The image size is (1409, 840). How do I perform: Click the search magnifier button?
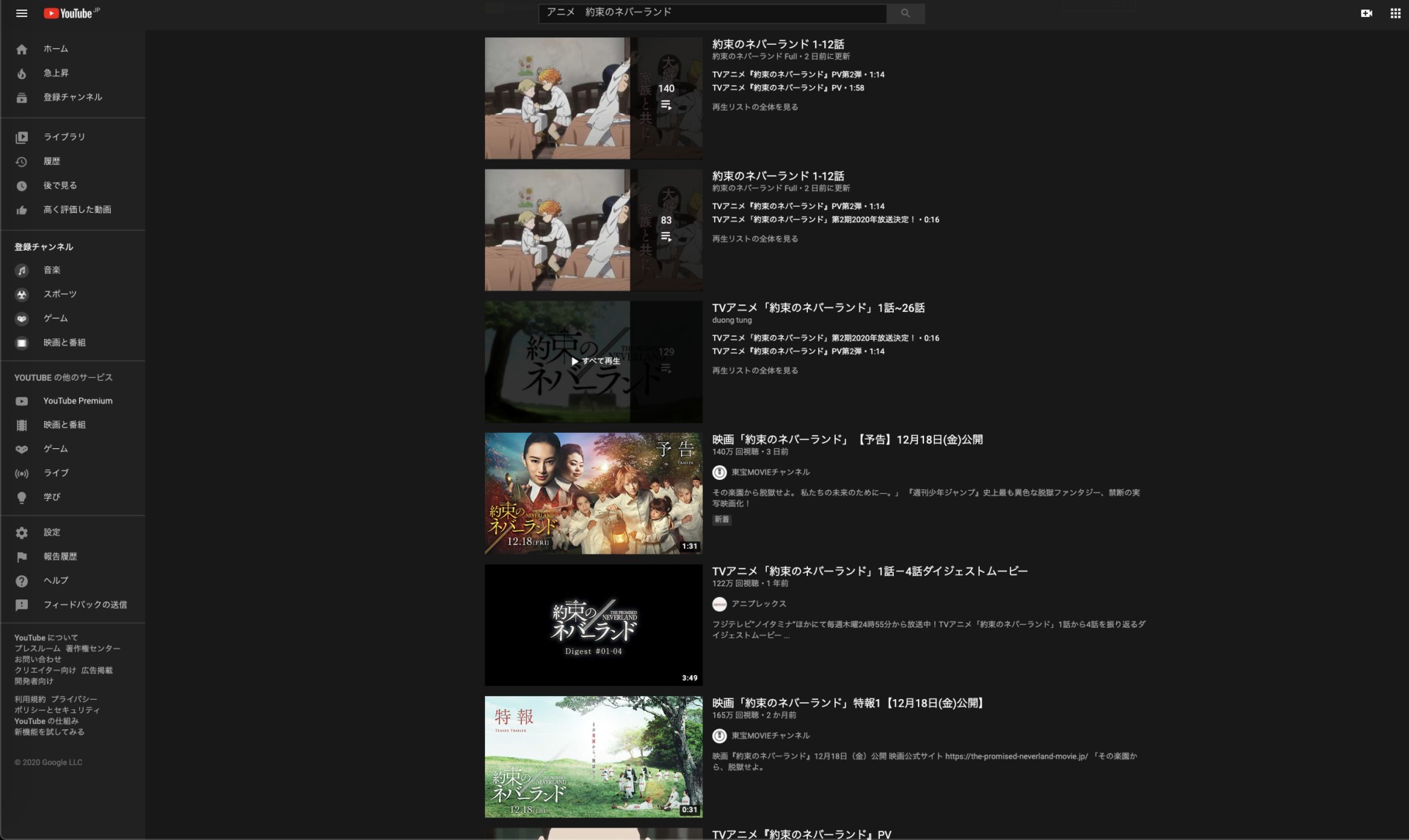(x=906, y=13)
